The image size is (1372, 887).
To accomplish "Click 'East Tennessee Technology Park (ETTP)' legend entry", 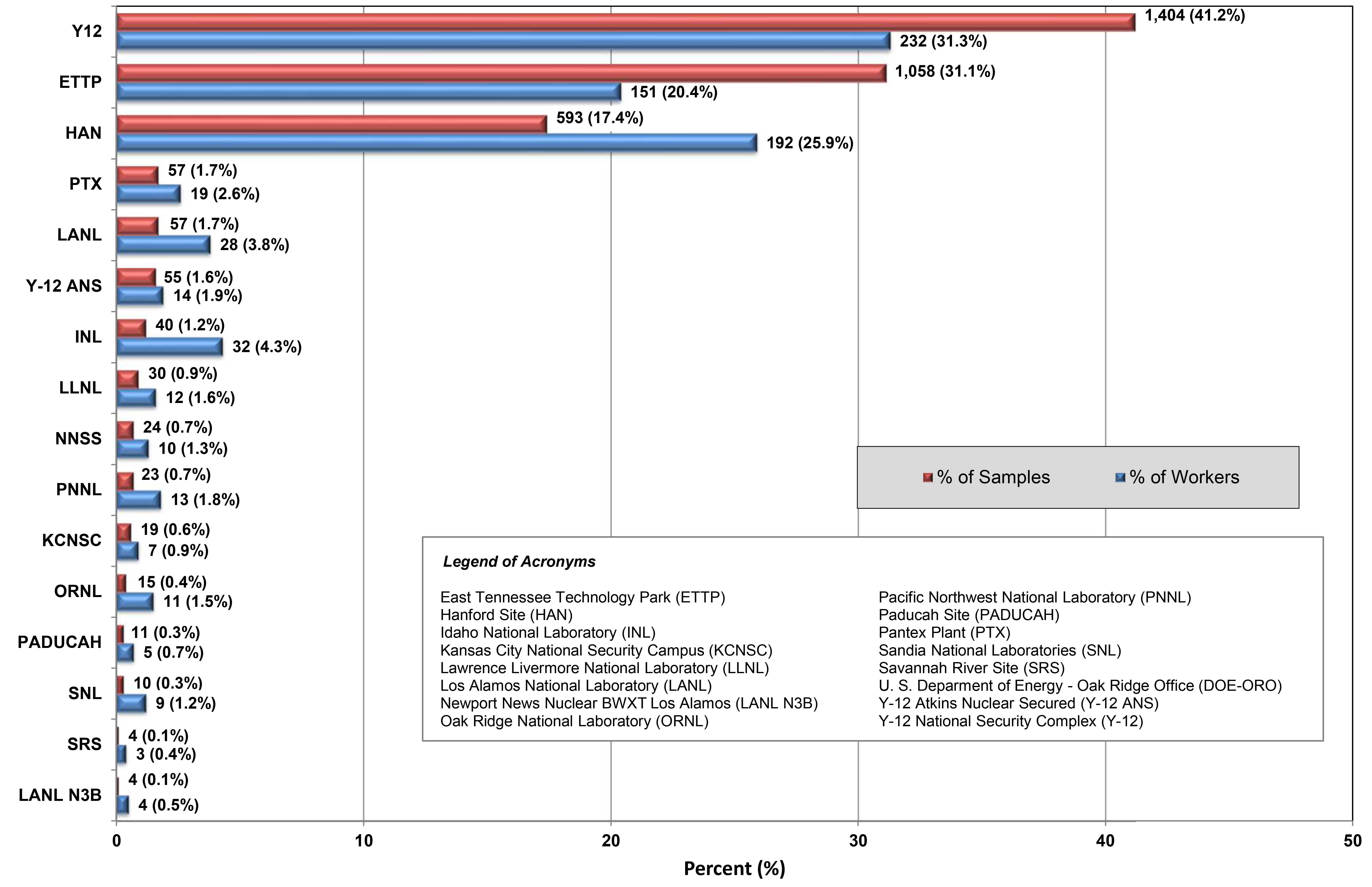I will (x=583, y=597).
